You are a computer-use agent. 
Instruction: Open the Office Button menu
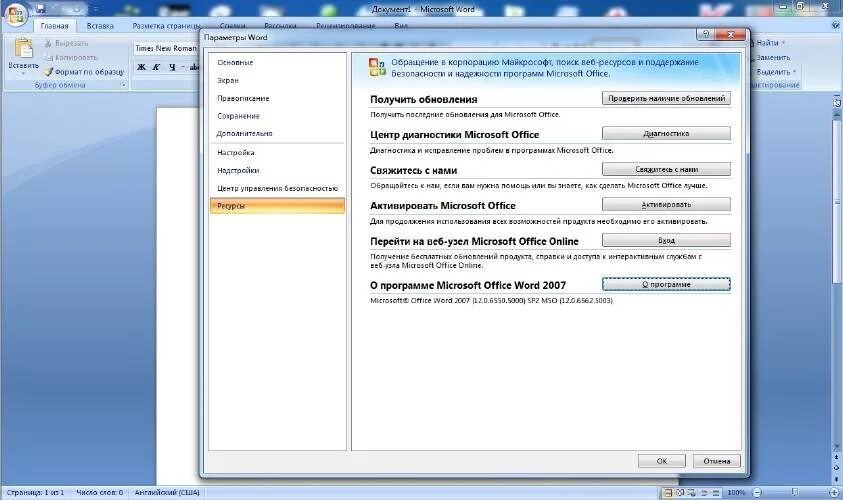click(16, 14)
